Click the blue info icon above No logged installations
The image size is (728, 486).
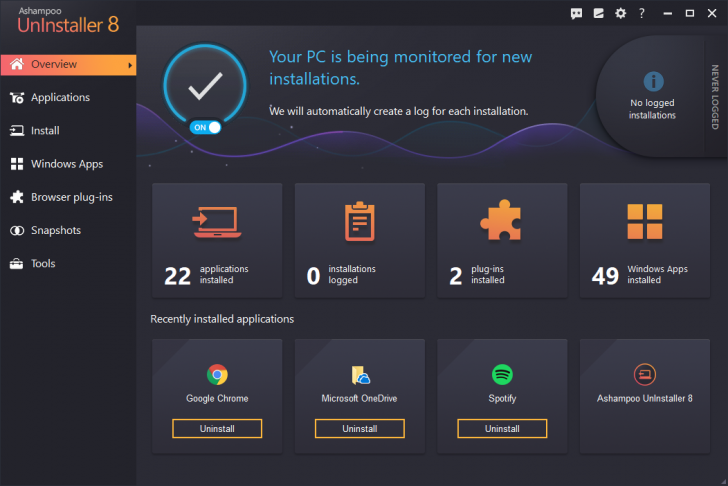653,81
